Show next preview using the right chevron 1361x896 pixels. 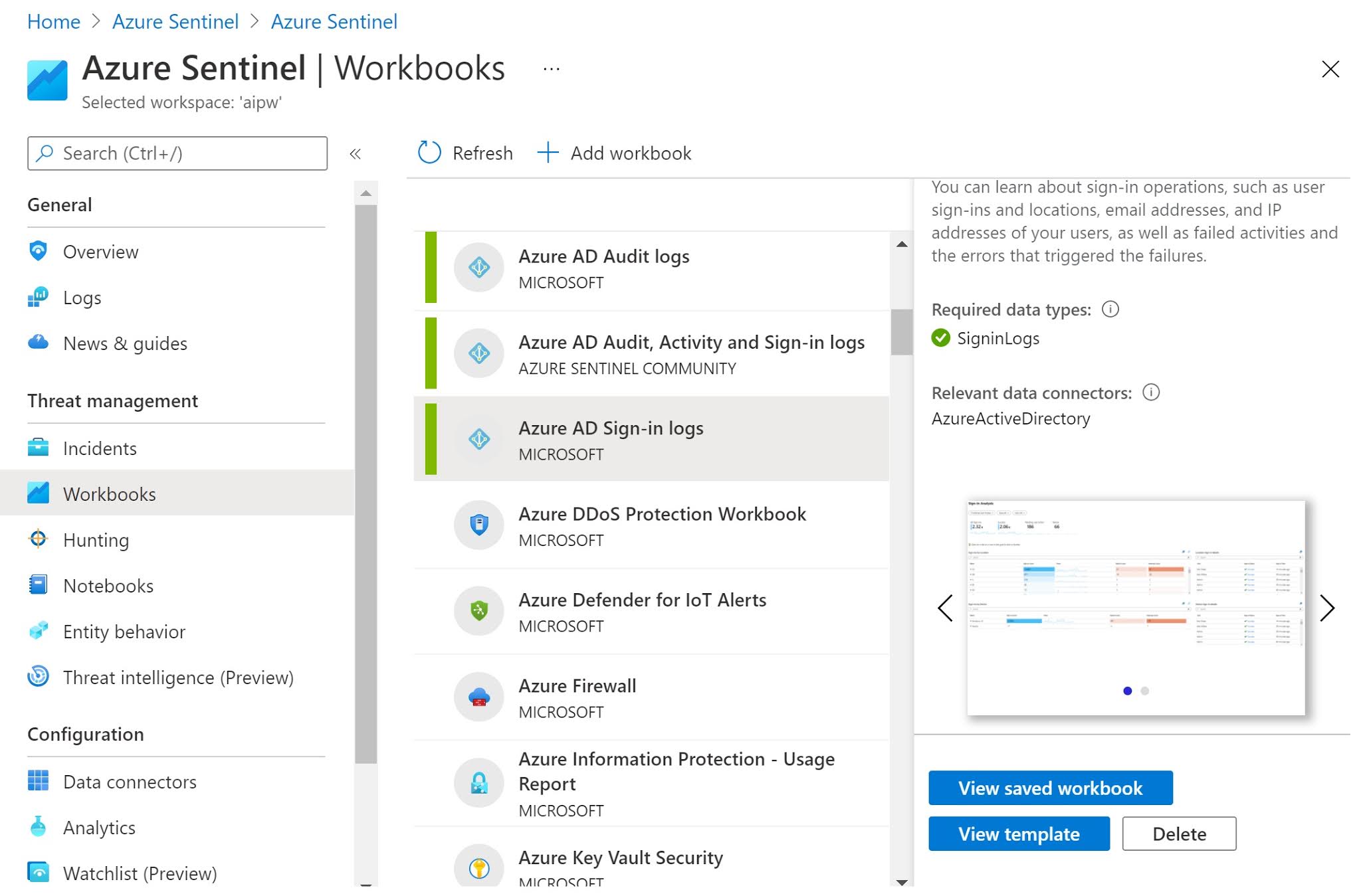(x=1328, y=607)
